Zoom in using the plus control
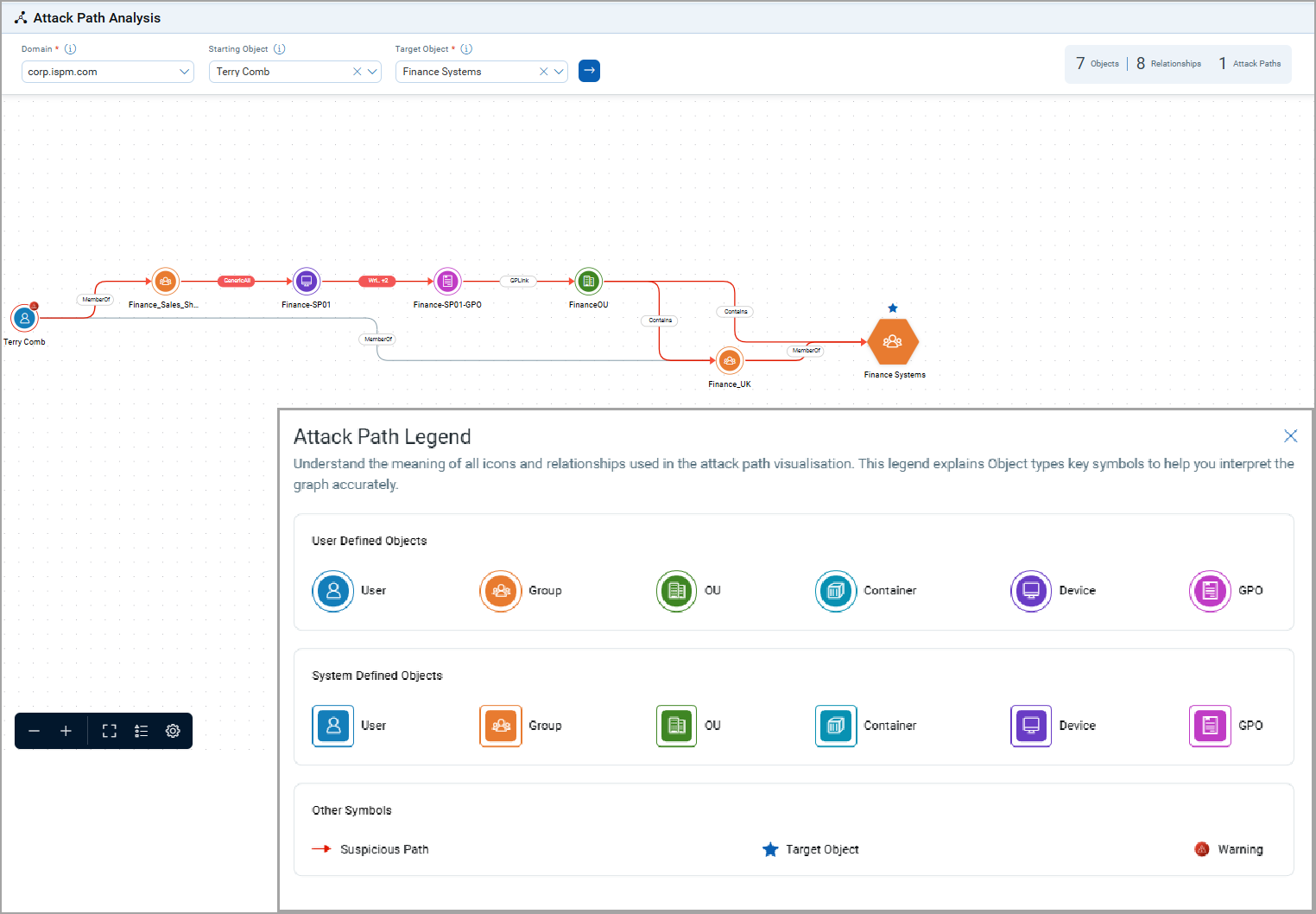The width and height of the screenshot is (1316, 914). pos(66,730)
